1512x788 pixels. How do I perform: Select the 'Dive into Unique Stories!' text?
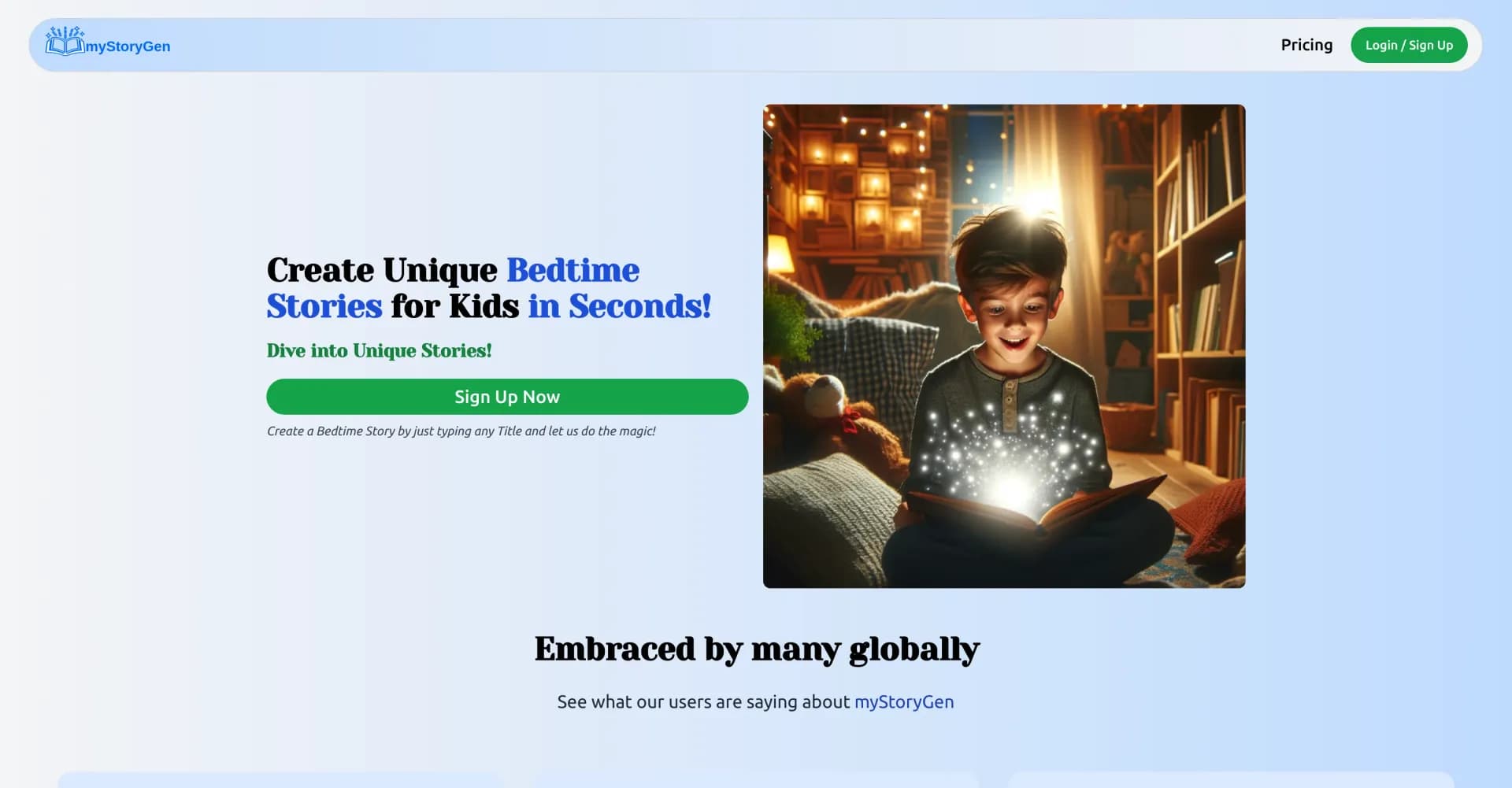(x=379, y=350)
